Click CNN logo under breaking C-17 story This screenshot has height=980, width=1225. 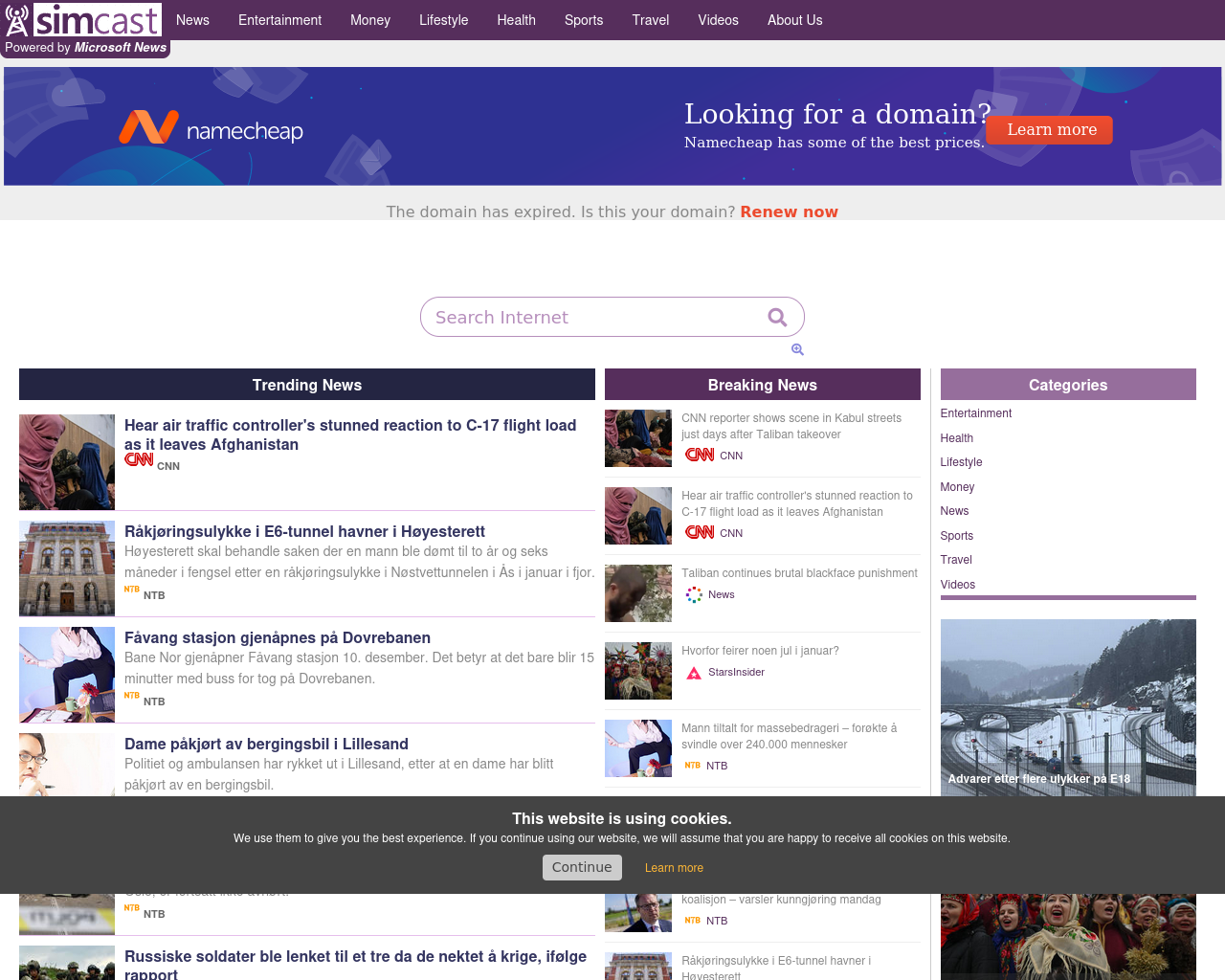pos(700,533)
